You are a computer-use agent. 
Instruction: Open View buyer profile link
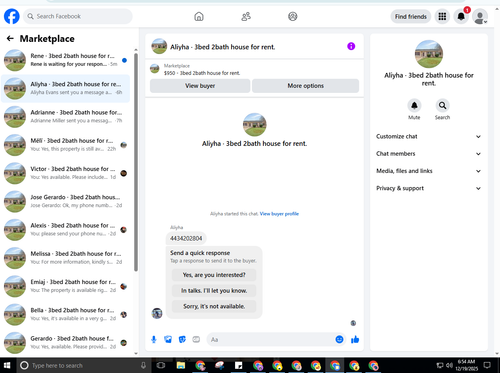tap(279, 214)
